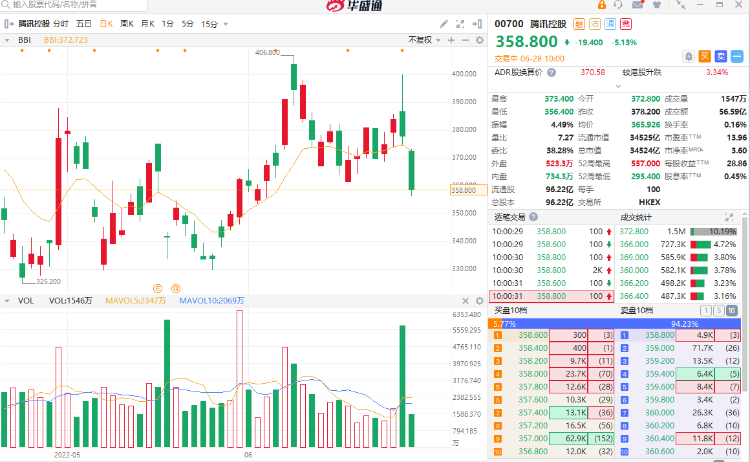
Task: Click the @ event marker
Action: pos(176,288)
